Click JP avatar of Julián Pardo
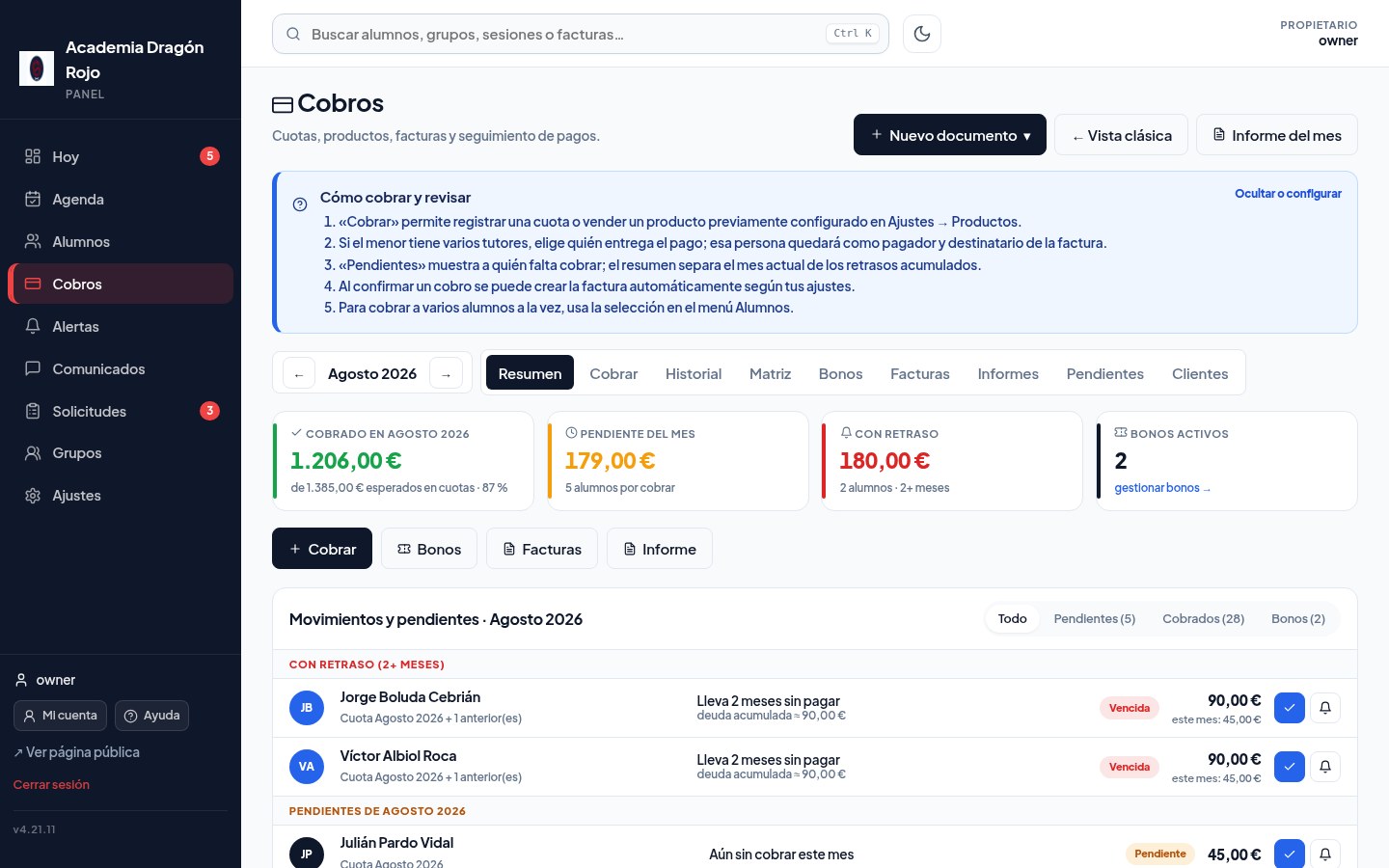Image resolution: width=1389 pixels, height=868 pixels. click(307, 853)
